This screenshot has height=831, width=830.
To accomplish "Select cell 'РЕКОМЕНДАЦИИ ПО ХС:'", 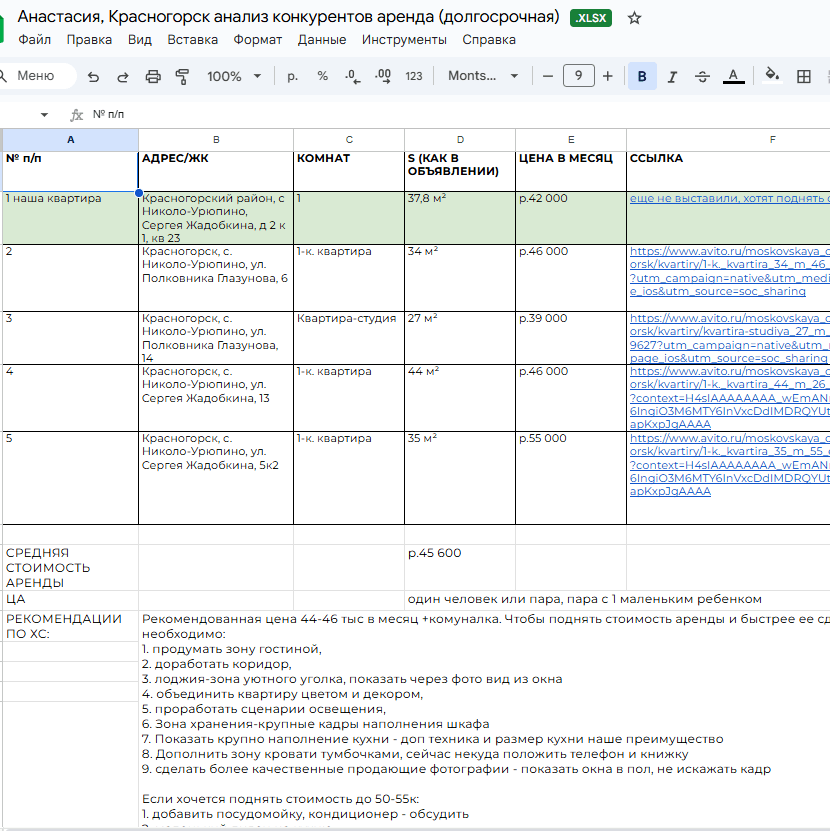I will [70, 626].
